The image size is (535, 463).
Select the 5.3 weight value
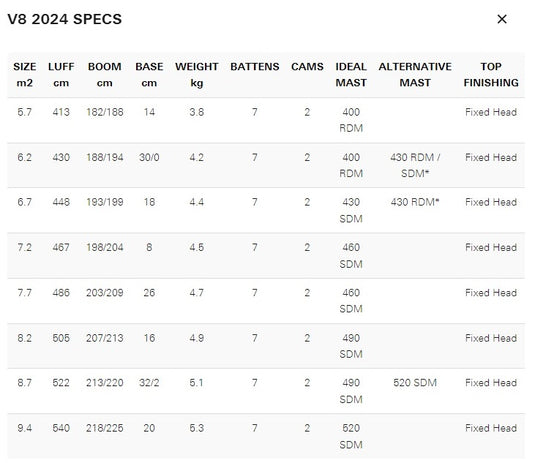(x=197, y=428)
